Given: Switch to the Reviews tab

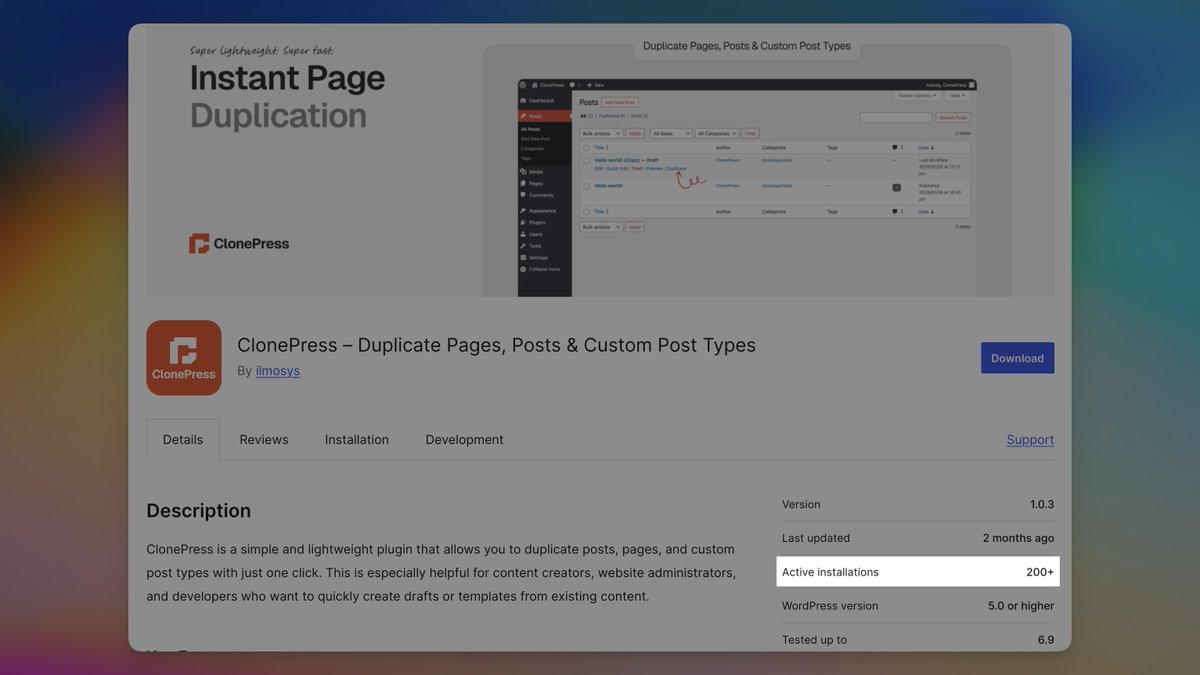Looking at the screenshot, I should pos(264,440).
